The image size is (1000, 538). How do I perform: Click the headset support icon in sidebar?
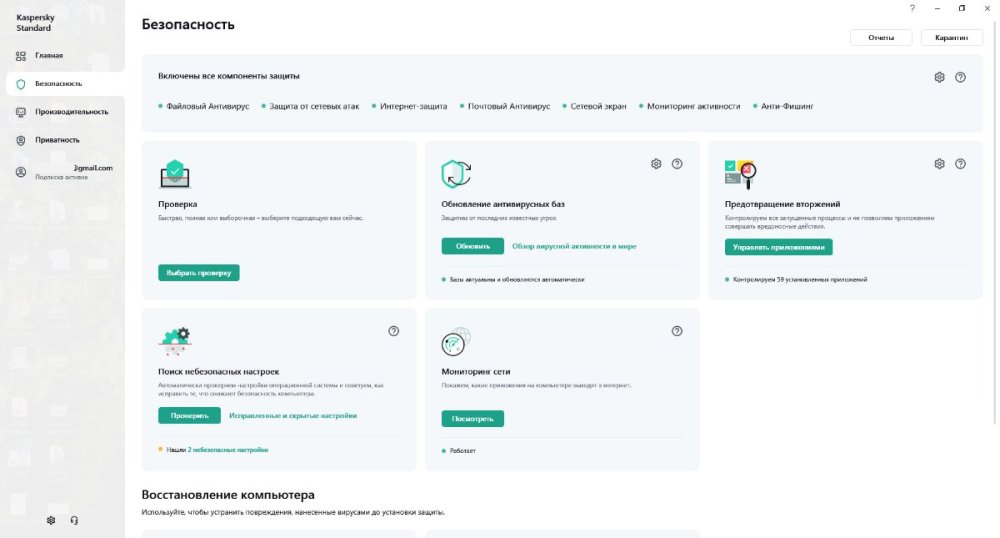point(75,520)
